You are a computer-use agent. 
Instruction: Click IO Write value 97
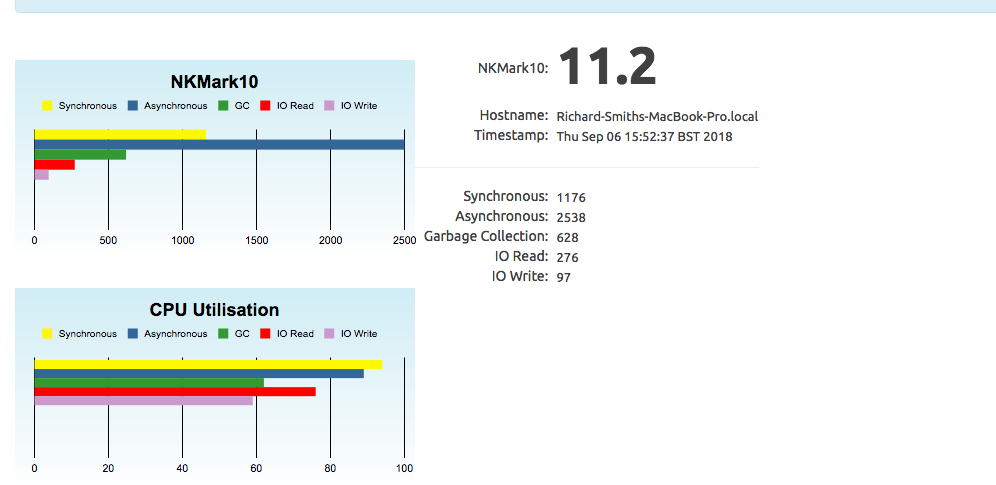564,277
